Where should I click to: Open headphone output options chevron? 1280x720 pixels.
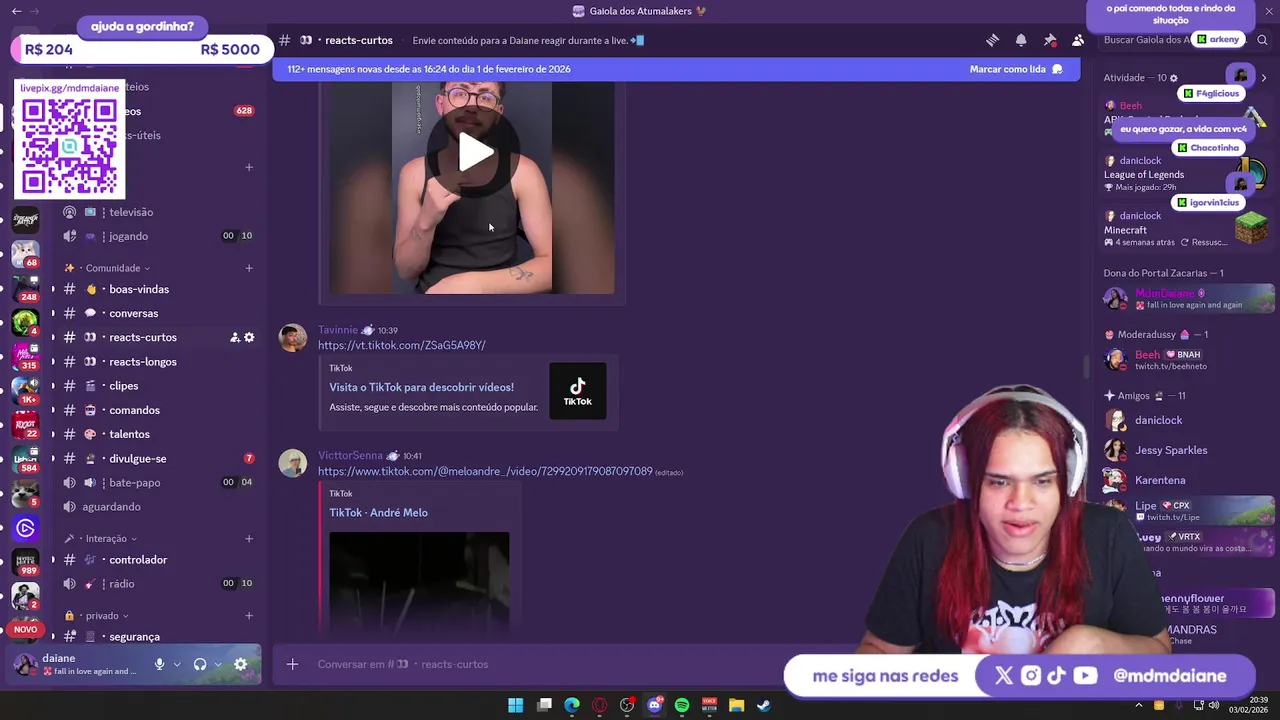(218, 664)
